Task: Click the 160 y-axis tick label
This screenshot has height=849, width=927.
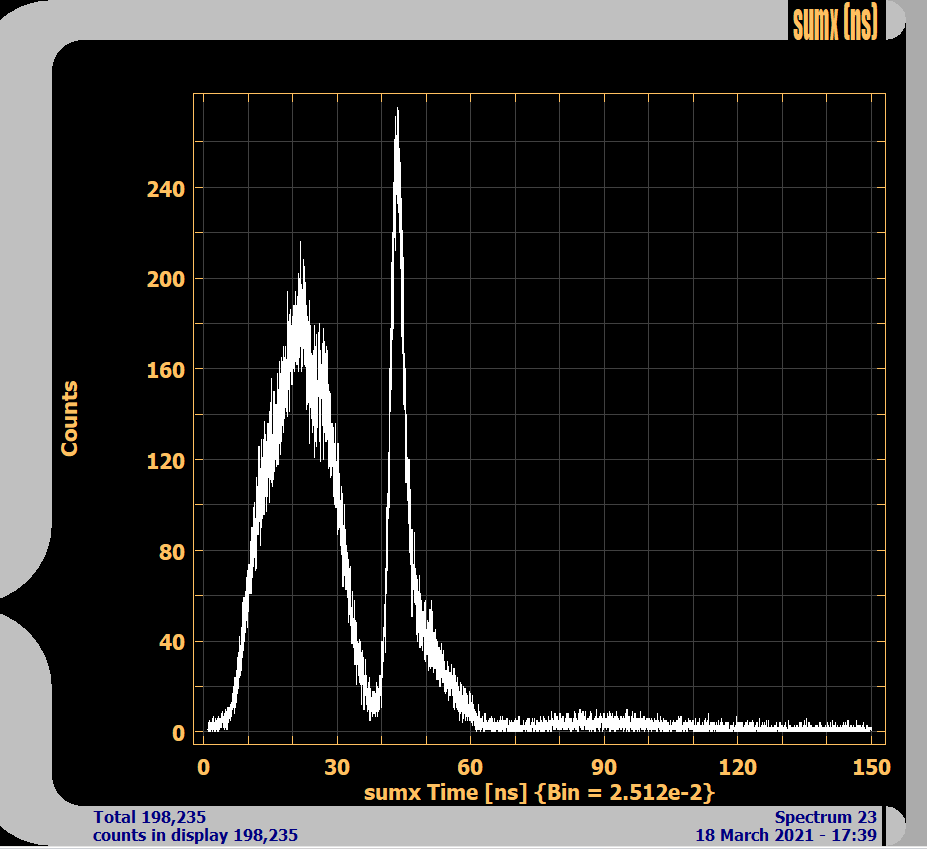Action: point(165,370)
